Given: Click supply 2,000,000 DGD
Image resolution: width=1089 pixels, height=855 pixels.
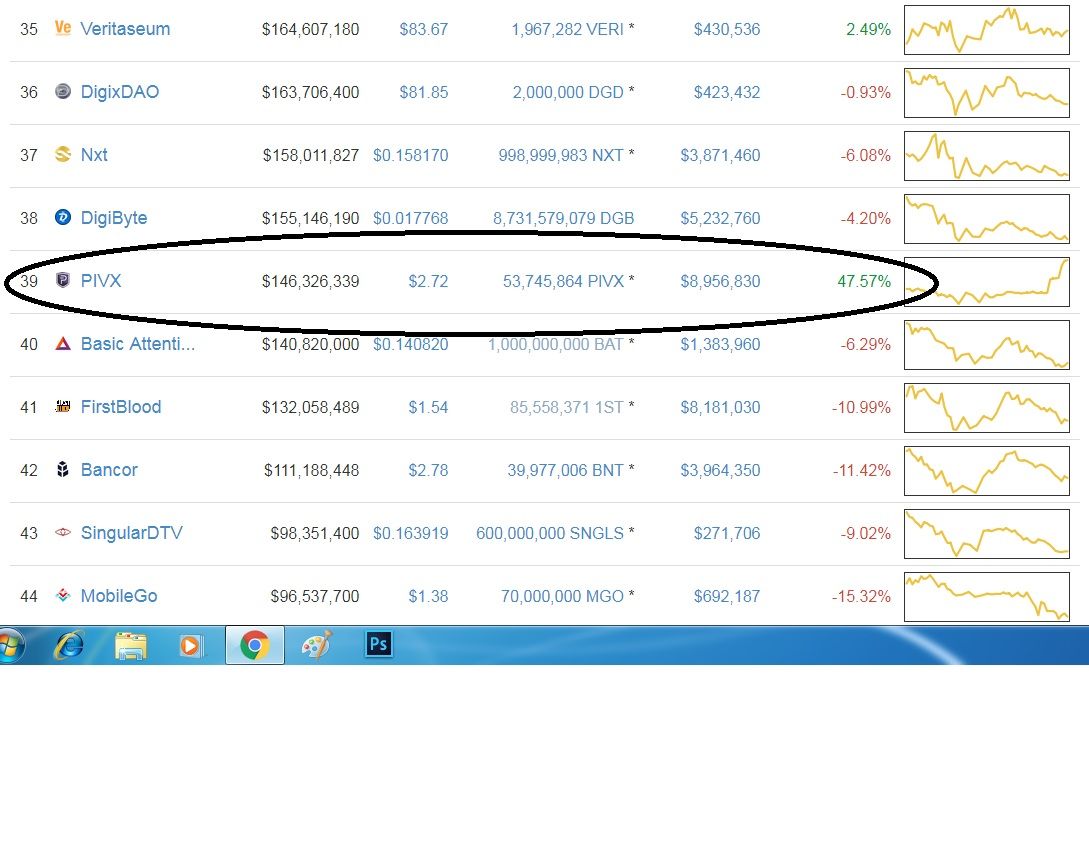Looking at the screenshot, I should tap(568, 92).
